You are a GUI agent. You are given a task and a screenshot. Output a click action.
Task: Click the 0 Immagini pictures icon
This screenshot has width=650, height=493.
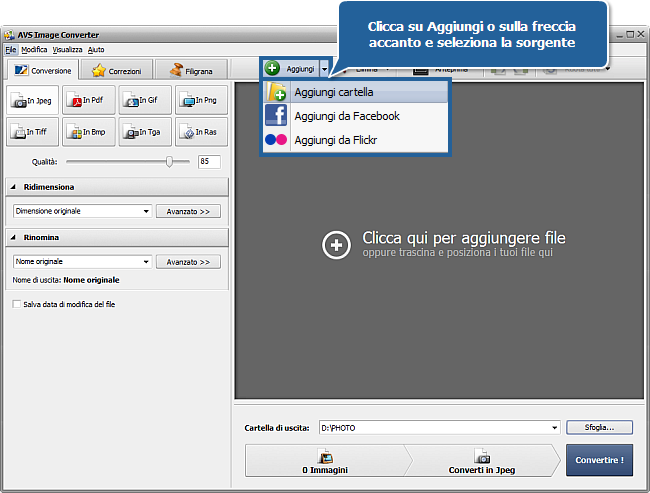325,456
